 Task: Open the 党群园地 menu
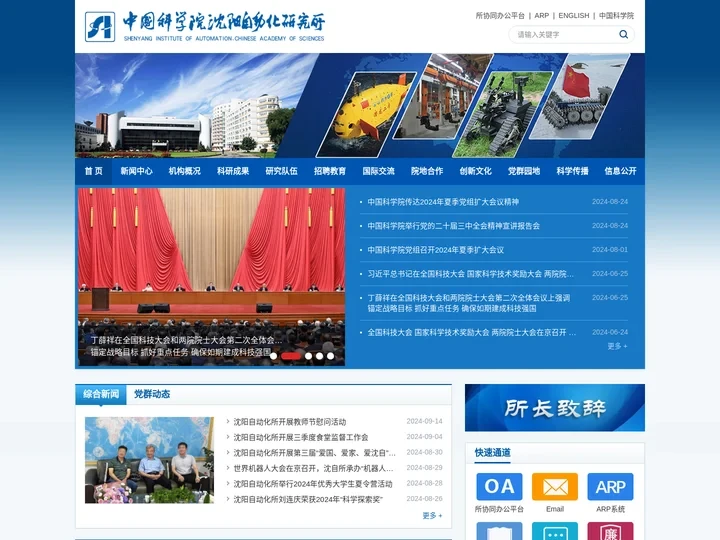click(524, 171)
